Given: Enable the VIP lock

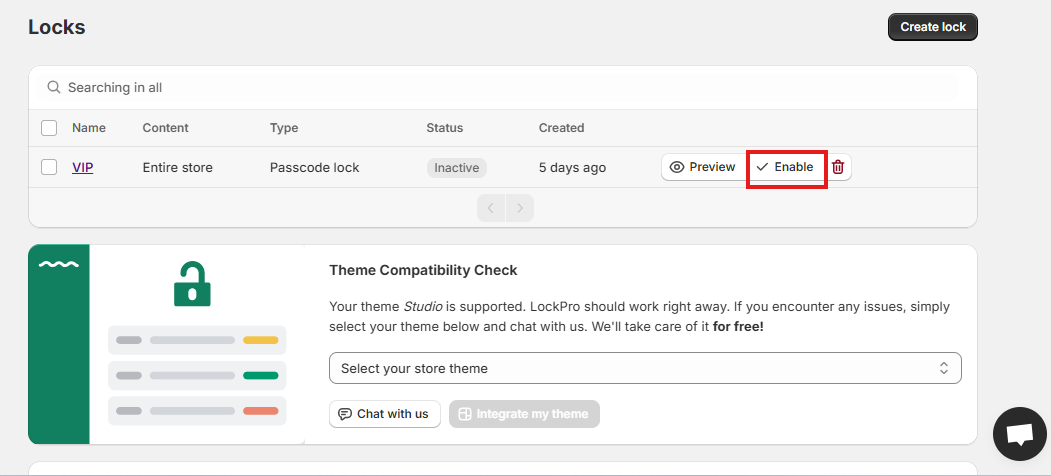Looking at the screenshot, I should [785, 167].
